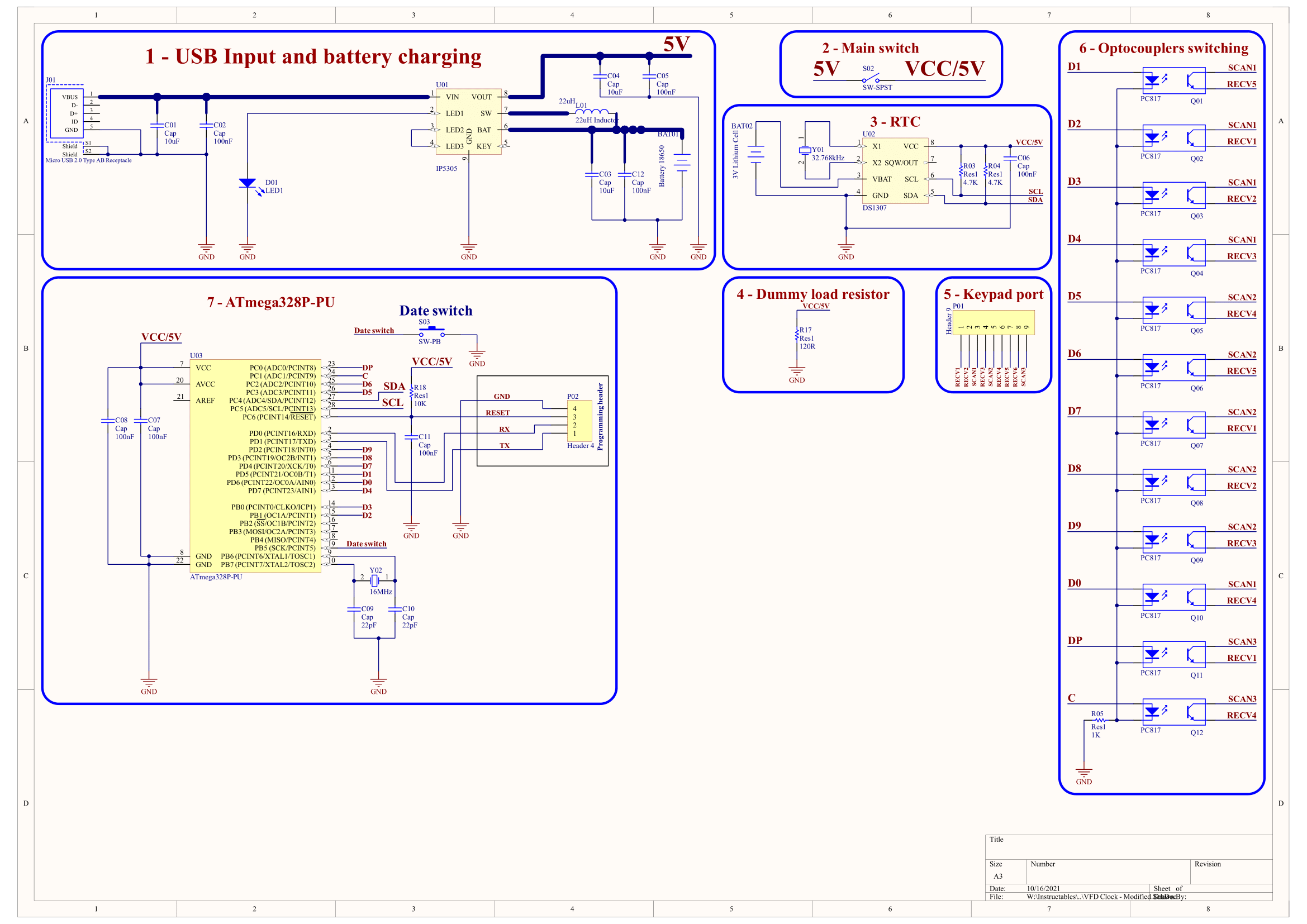The height and width of the screenshot is (924, 1307).
Task: Select the '7 - ATmega328P-PU' title
Action: (x=270, y=302)
